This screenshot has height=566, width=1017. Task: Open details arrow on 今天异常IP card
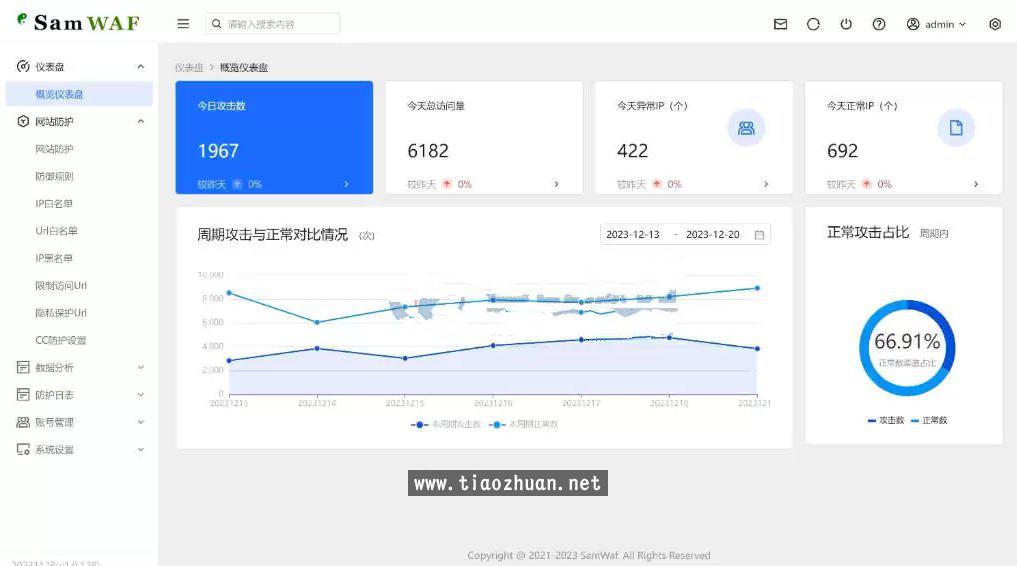(766, 184)
